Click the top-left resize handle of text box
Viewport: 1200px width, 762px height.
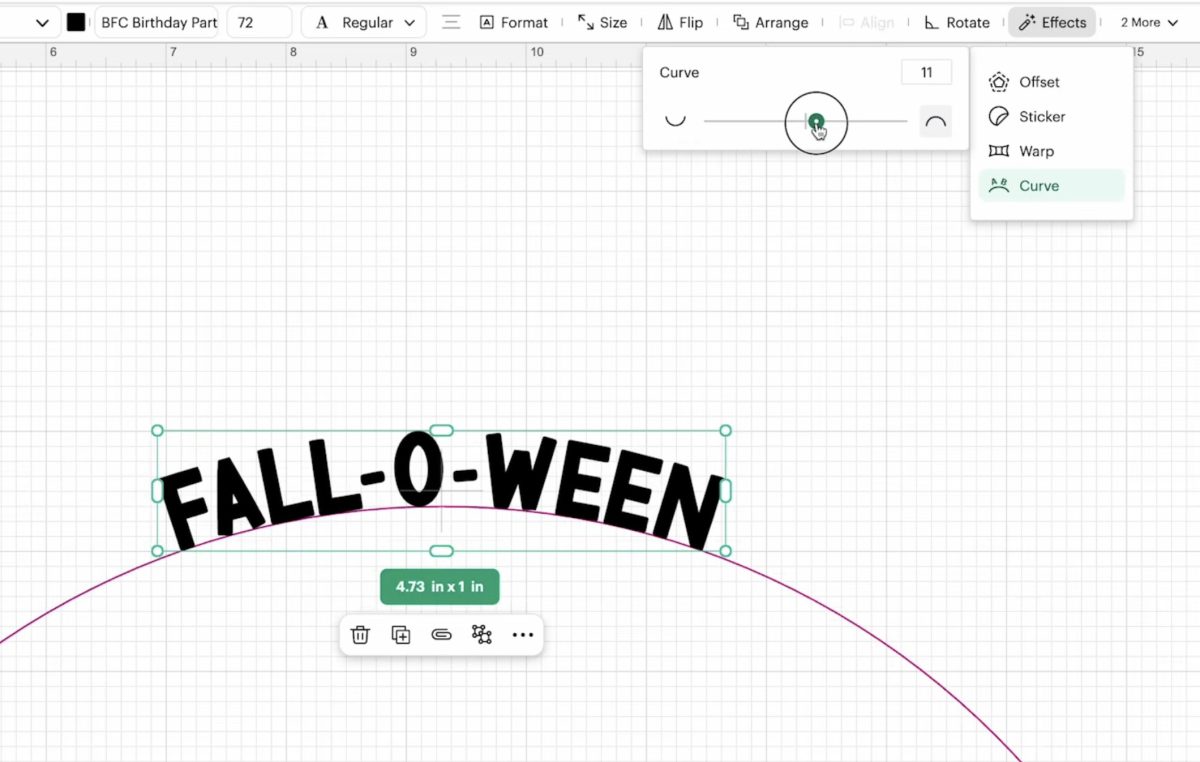coord(157,430)
